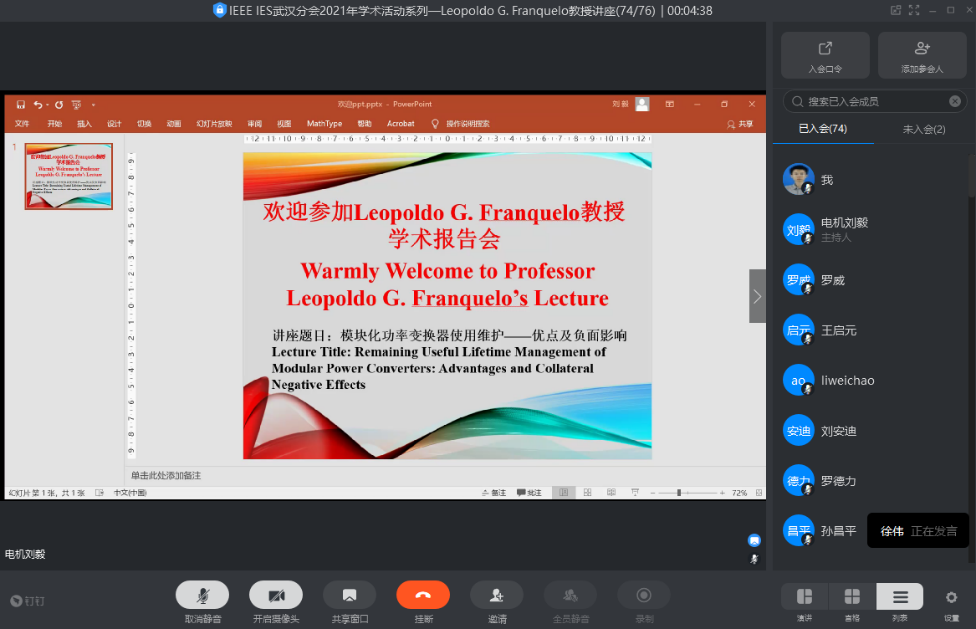Click 添加参会人 to add participants

tap(922, 55)
